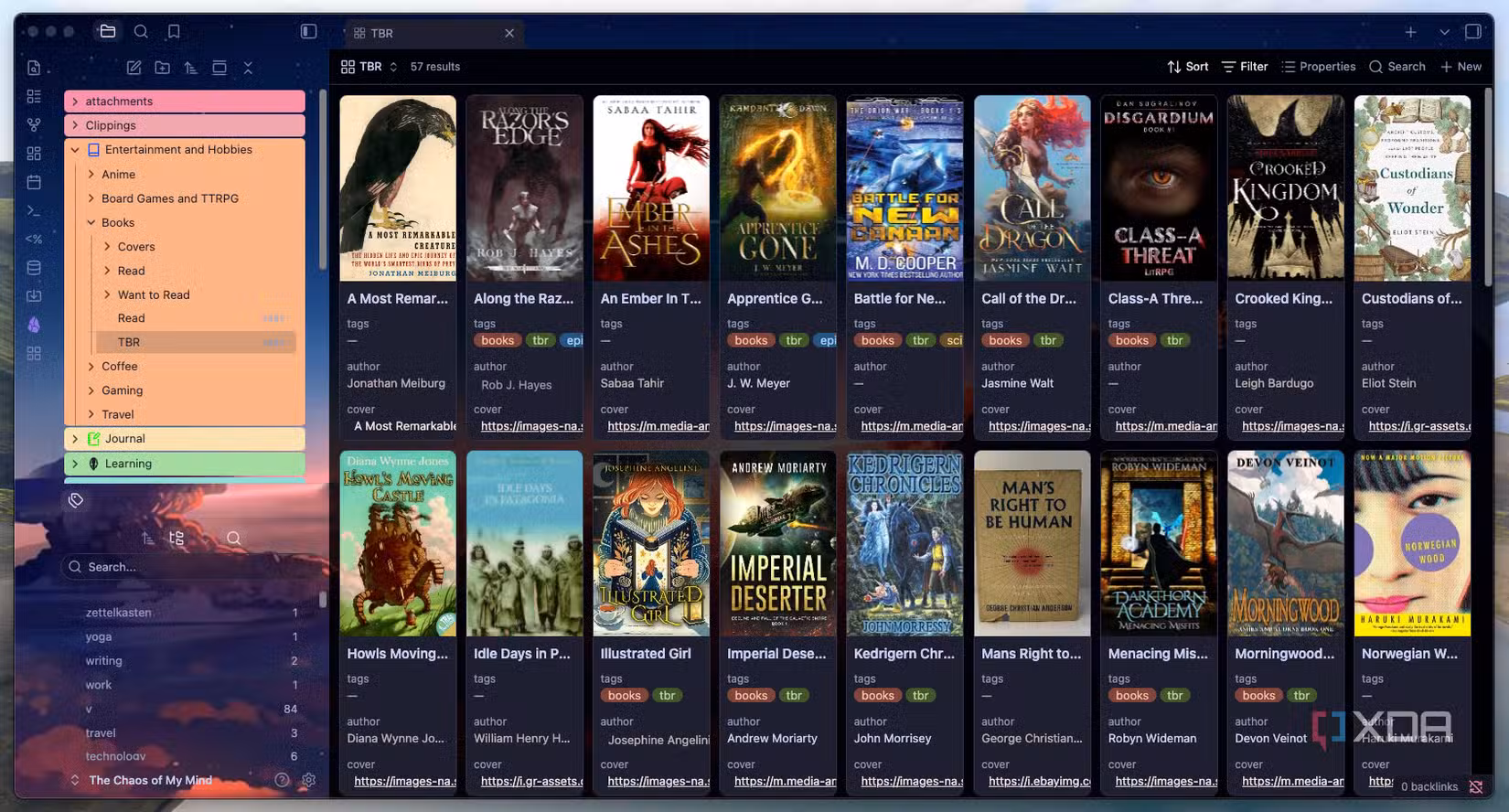This screenshot has width=1509, height=812.
Task: Expand the Clippings folder
Action: [x=185, y=125]
